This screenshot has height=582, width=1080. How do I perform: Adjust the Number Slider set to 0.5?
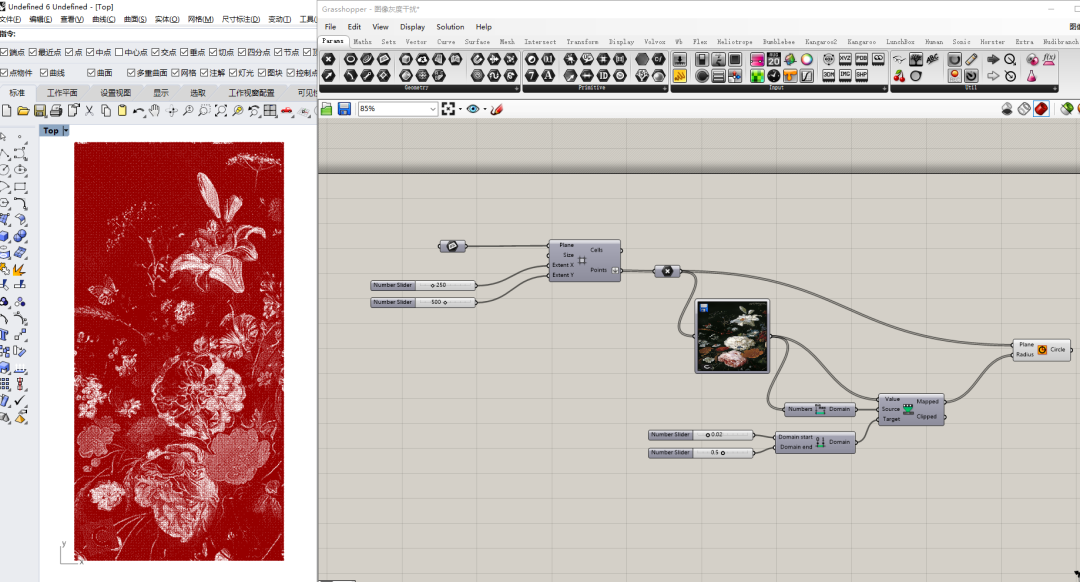[701, 453]
